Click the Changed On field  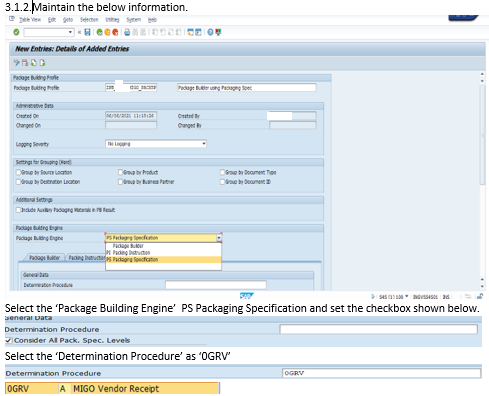pos(131,125)
